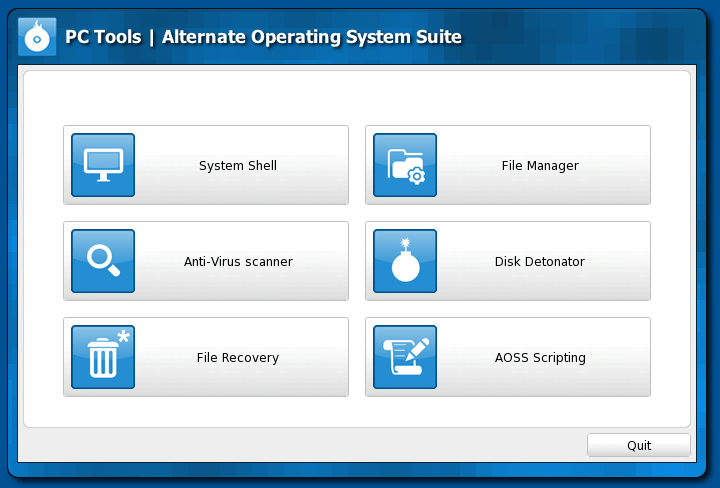
Task: Choose the File Recovery text label
Action: (x=238, y=358)
